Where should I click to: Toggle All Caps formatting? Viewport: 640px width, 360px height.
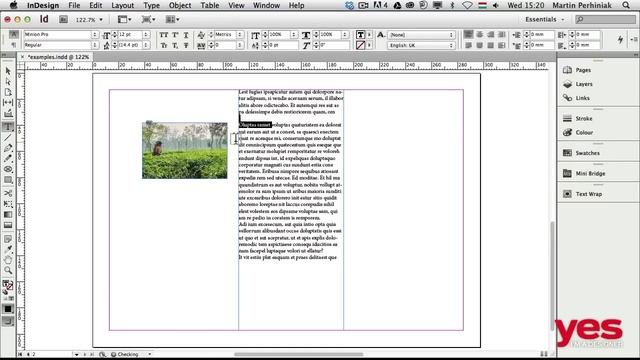coord(164,35)
